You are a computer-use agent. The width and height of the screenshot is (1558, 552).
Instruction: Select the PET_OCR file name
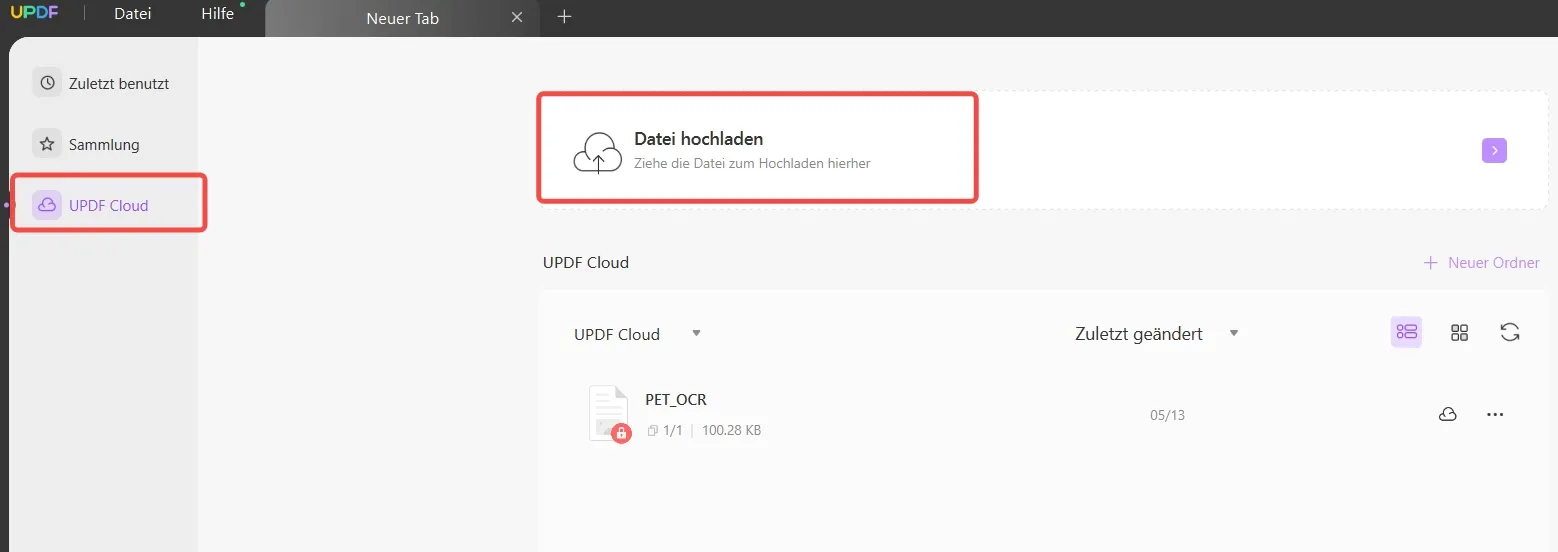[x=676, y=399]
